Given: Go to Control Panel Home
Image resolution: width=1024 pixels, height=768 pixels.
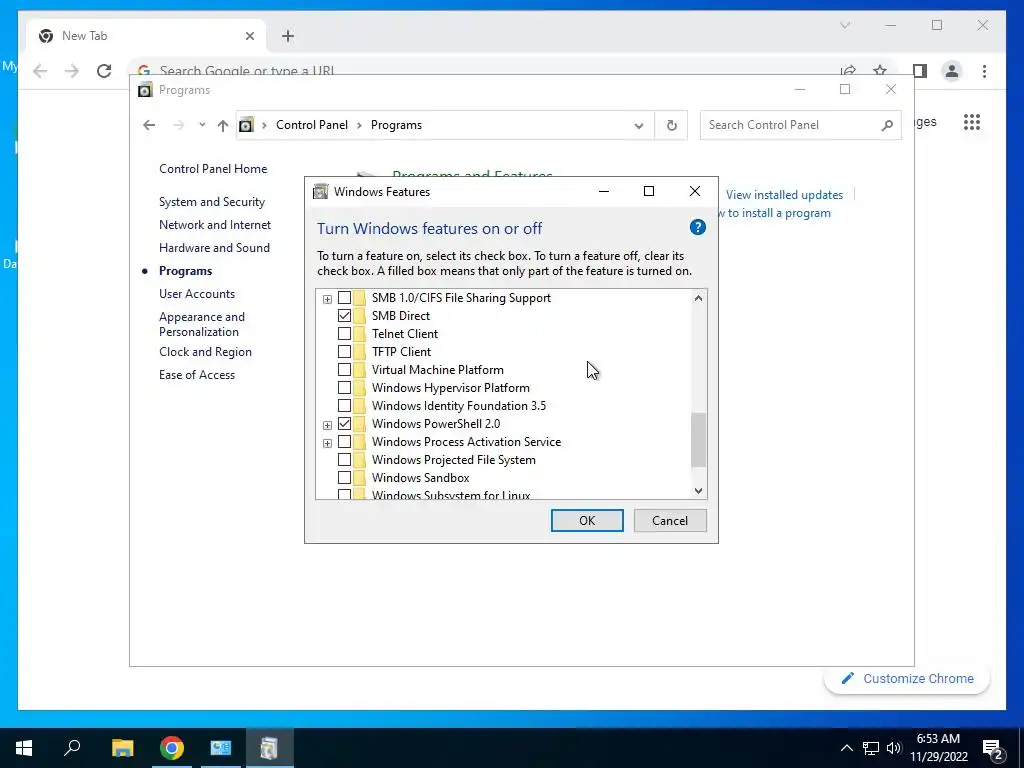Looking at the screenshot, I should click(x=213, y=169).
